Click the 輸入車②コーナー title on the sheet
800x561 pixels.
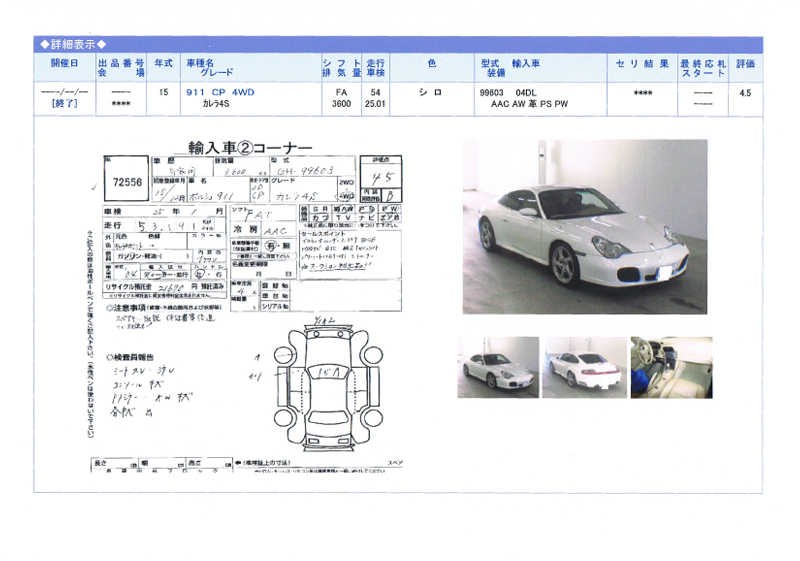pyautogui.click(x=250, y=147)
